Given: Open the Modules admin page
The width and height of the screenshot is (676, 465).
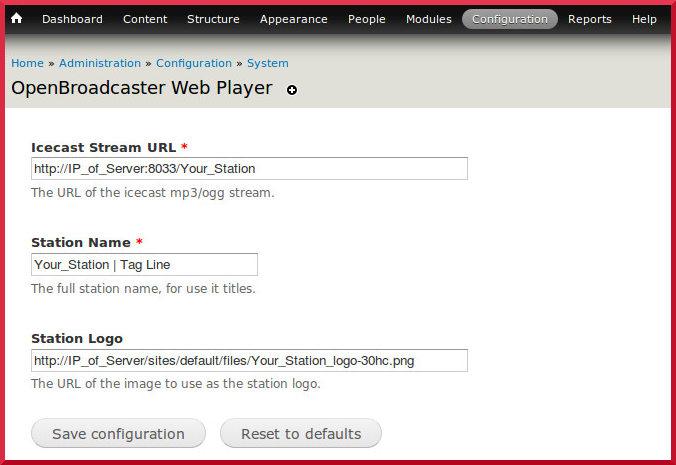Looking at the screenshot, I should (429, 19).
